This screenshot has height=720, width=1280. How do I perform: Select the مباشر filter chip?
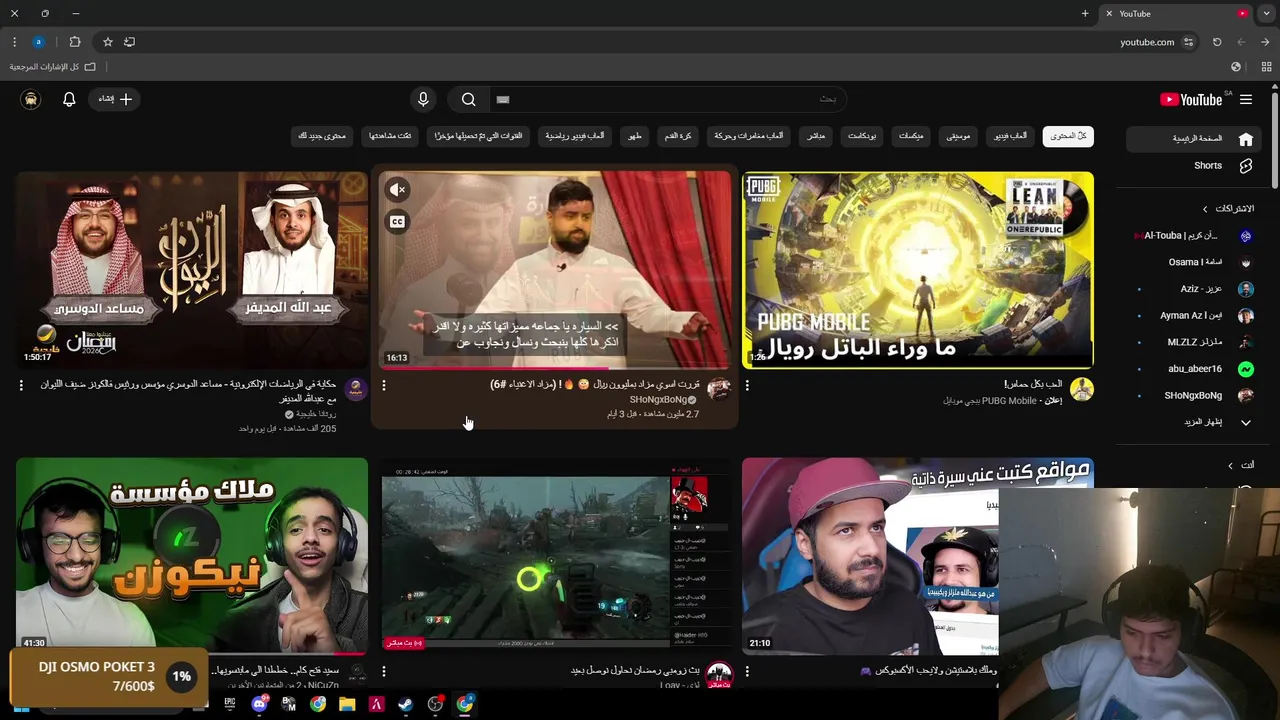coord(816,136)
